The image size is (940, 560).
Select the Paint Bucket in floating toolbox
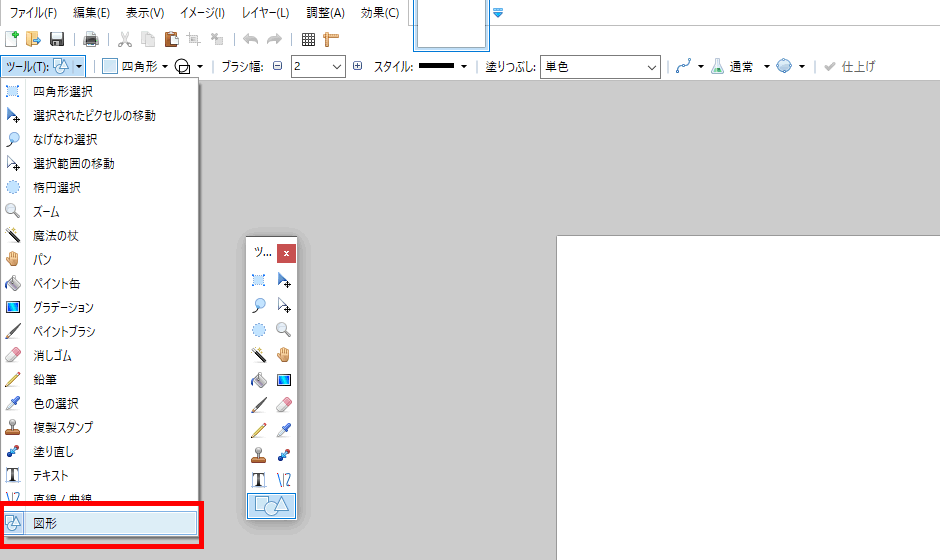click(x=259, y=380)
